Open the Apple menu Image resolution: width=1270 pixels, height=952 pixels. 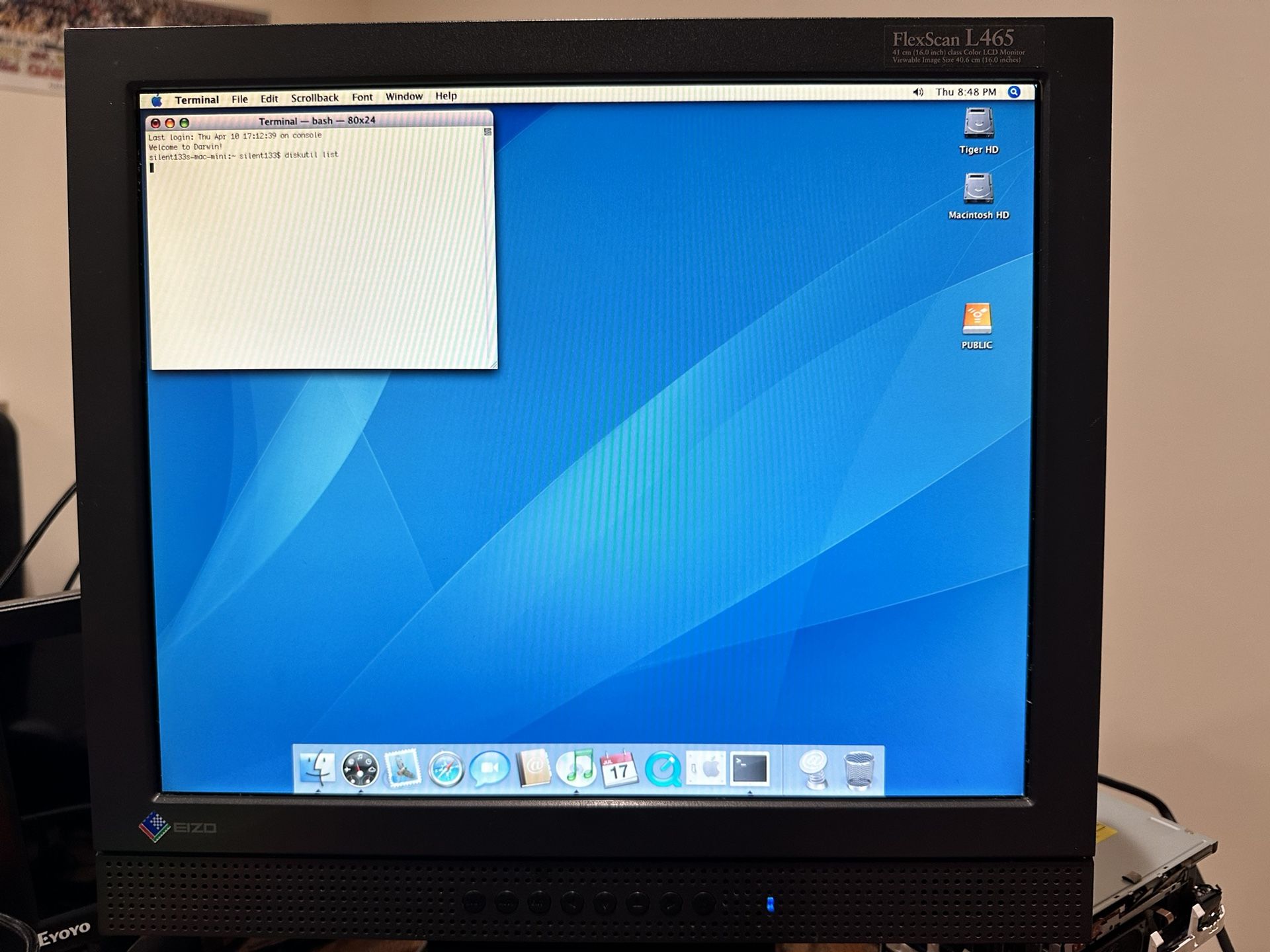[x=157, y=100]
